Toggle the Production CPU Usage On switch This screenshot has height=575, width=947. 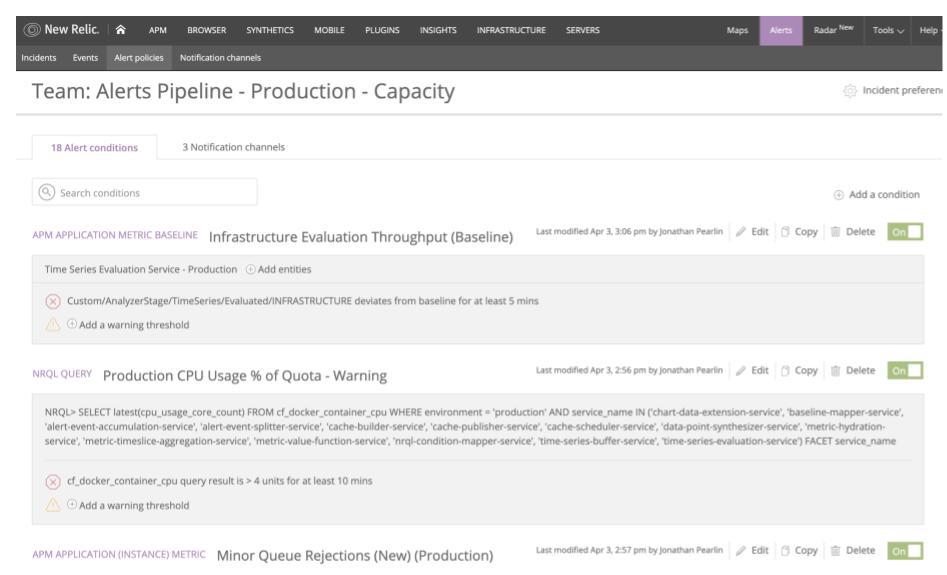tap(905, 370)
